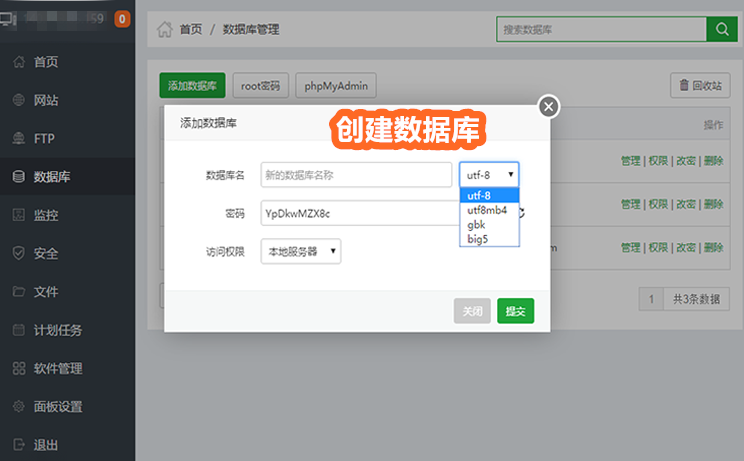744x461 pixels.
Task: Click the 计划任务 calendar icon
Action: click(18, 330)
